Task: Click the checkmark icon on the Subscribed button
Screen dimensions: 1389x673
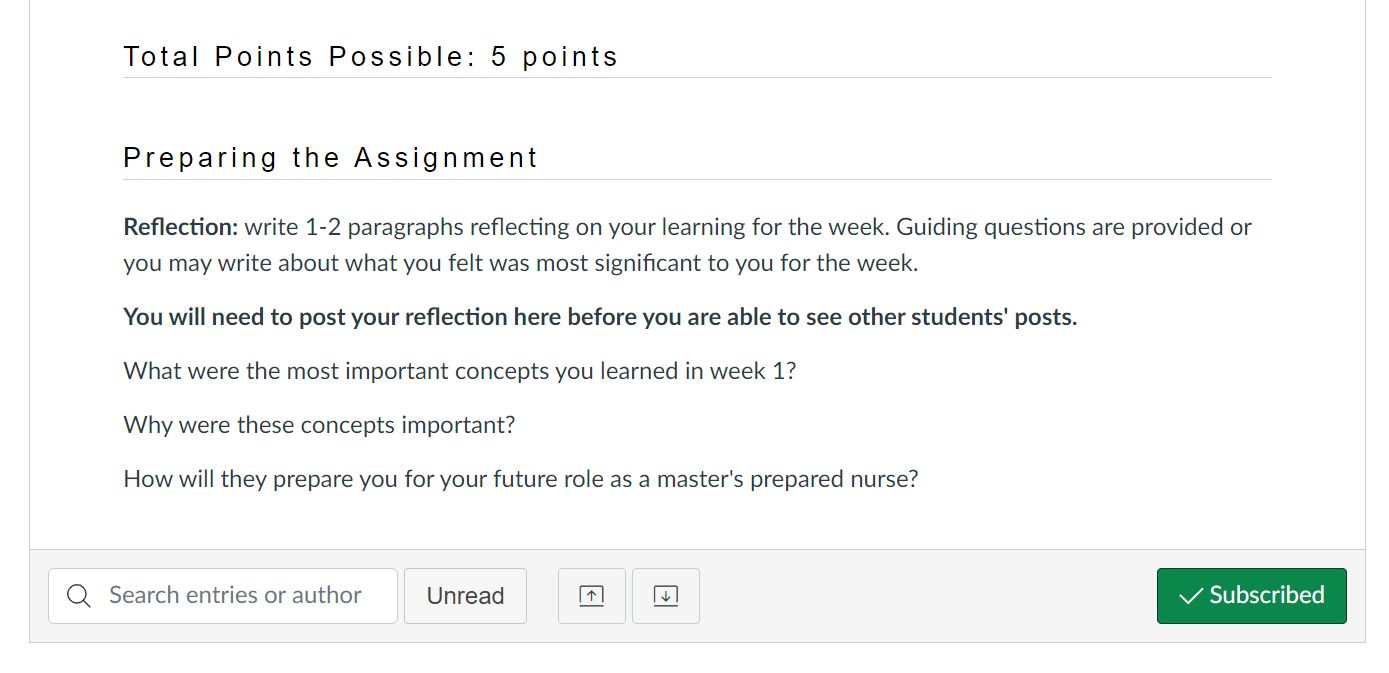Action: (1188, 595)
